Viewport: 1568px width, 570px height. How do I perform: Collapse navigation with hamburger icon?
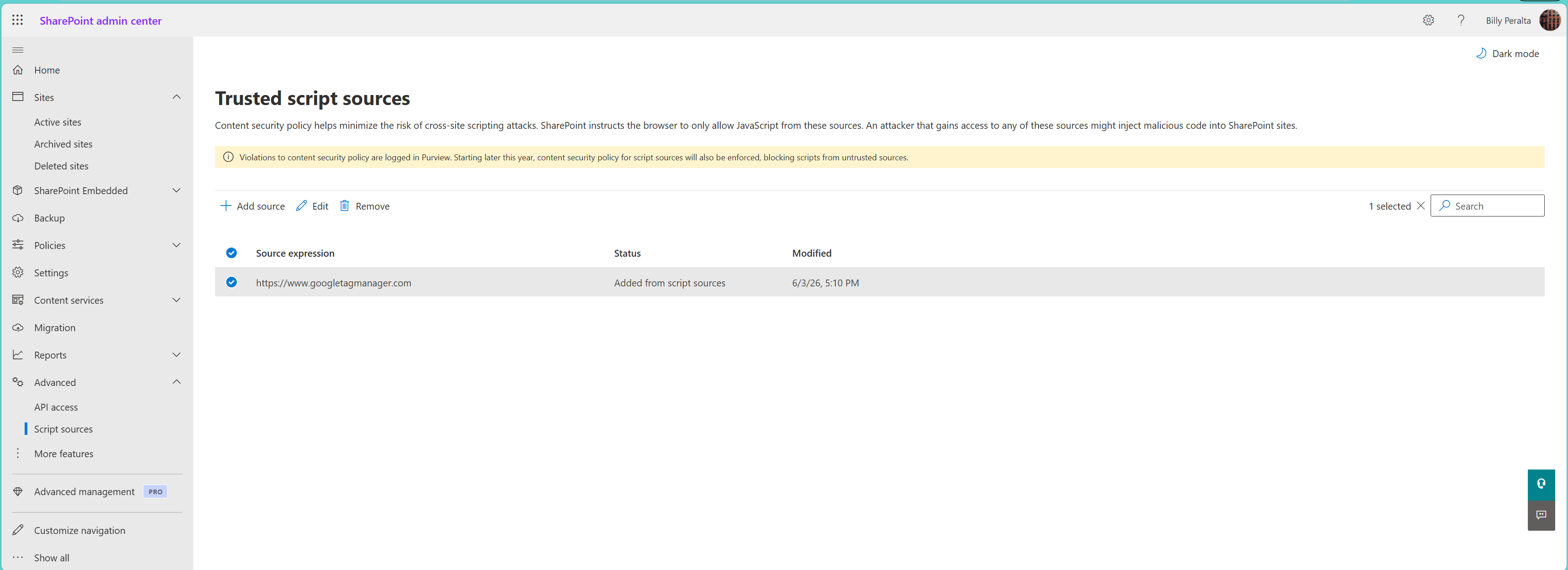tap(18, 50)
